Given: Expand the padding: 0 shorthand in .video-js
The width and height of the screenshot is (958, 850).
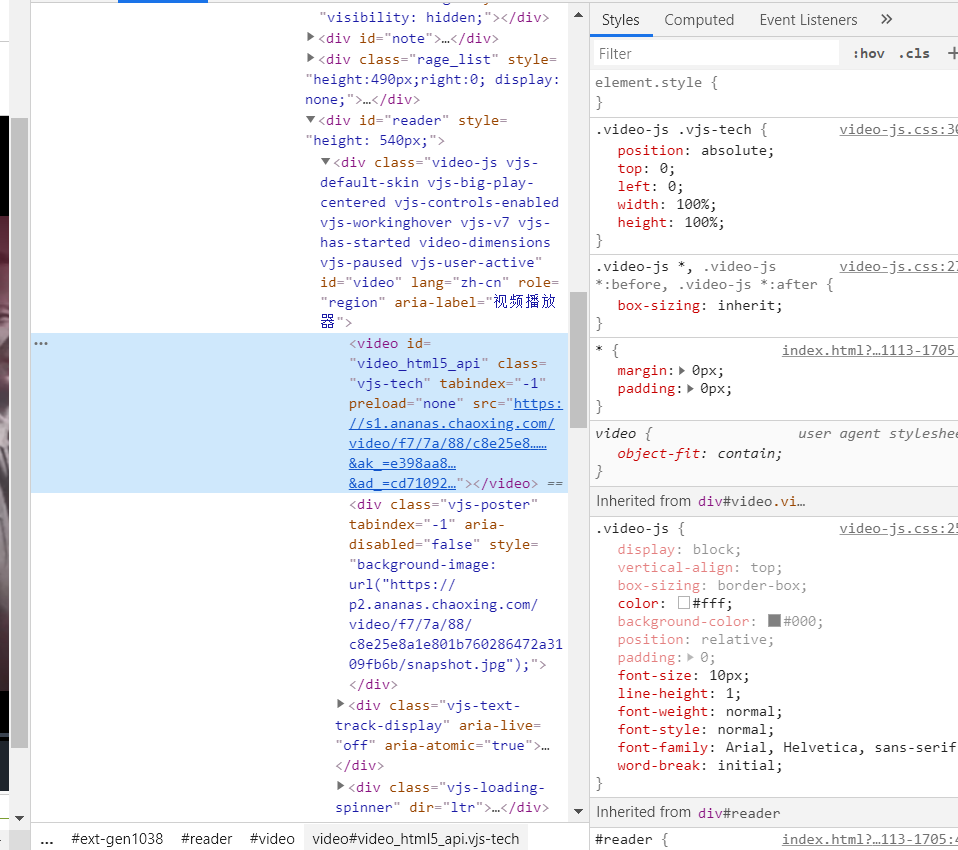Looking at the screenshot, I should pos(690,658).
